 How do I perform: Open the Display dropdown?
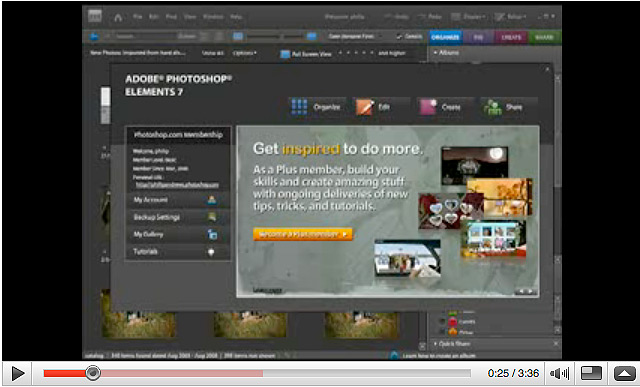tap(468, 17)
